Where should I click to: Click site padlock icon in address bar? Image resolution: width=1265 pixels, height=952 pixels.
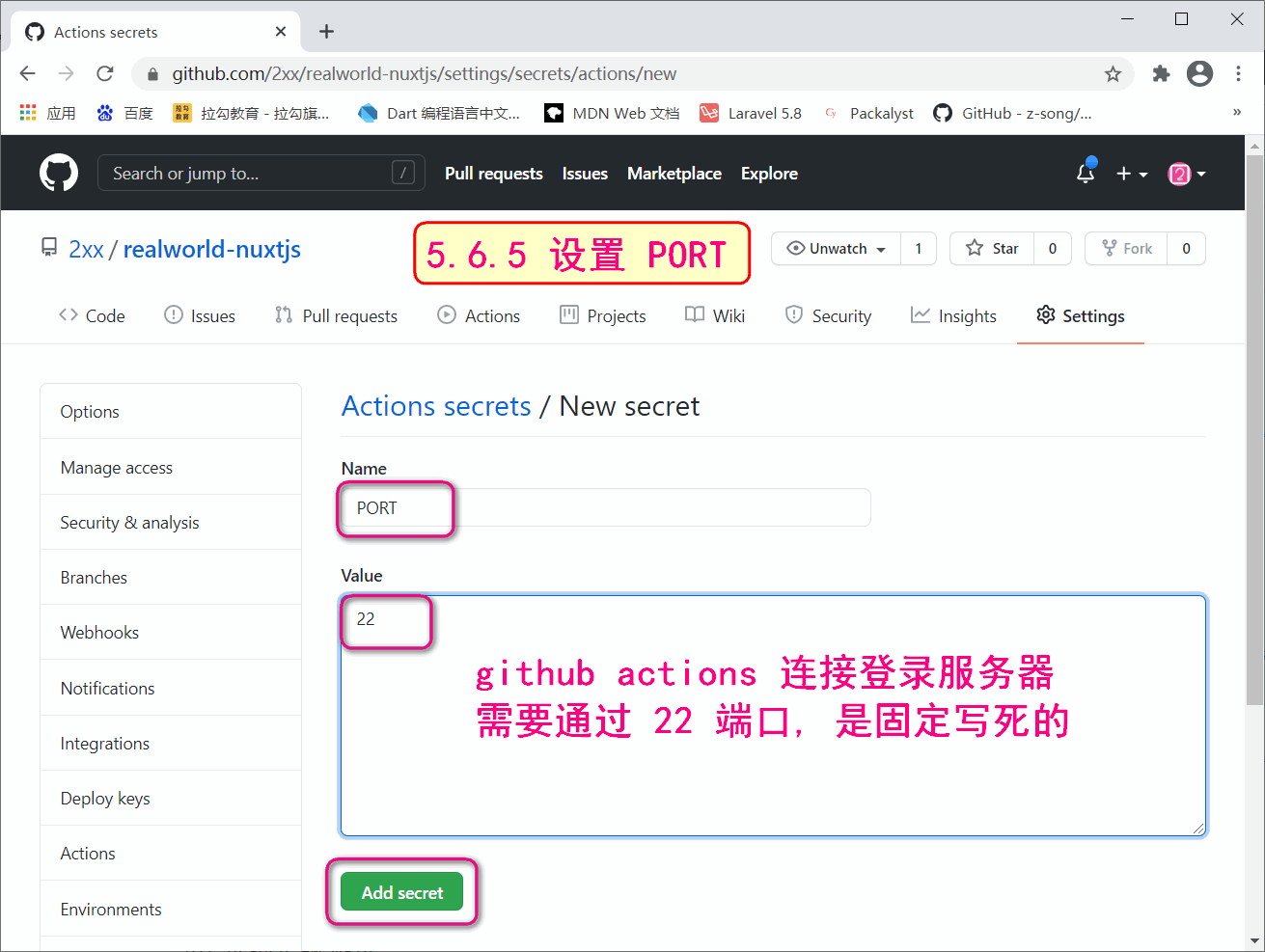pos(151,74)
